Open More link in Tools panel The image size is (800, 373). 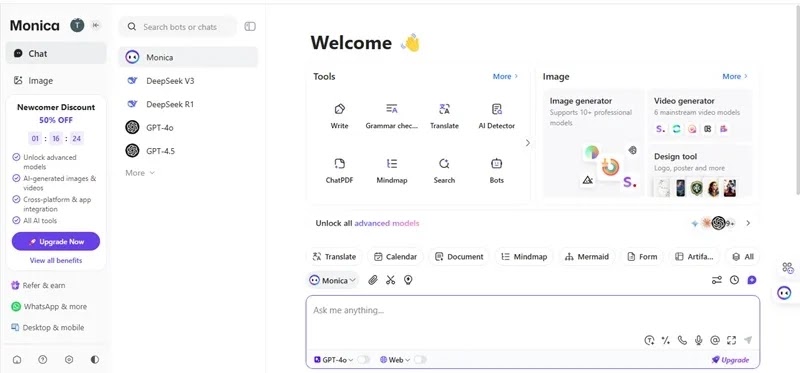(x=505, y=77)
